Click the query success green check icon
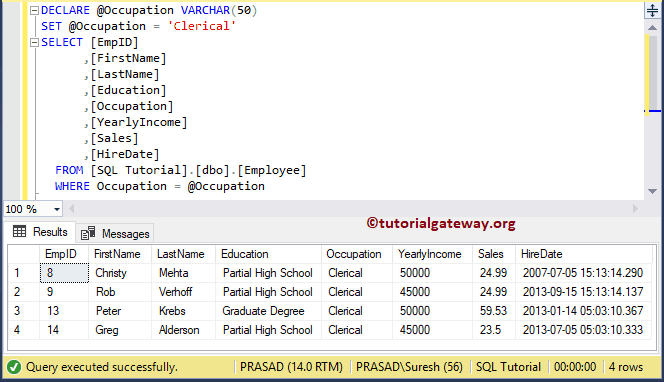 tap(14, 367)
